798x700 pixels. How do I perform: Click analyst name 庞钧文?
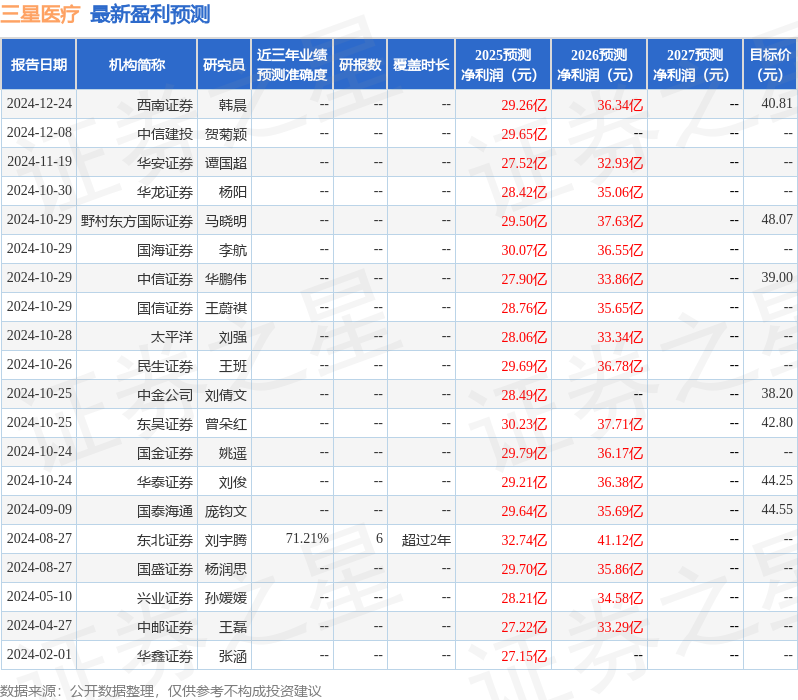(x=226, y=512)
